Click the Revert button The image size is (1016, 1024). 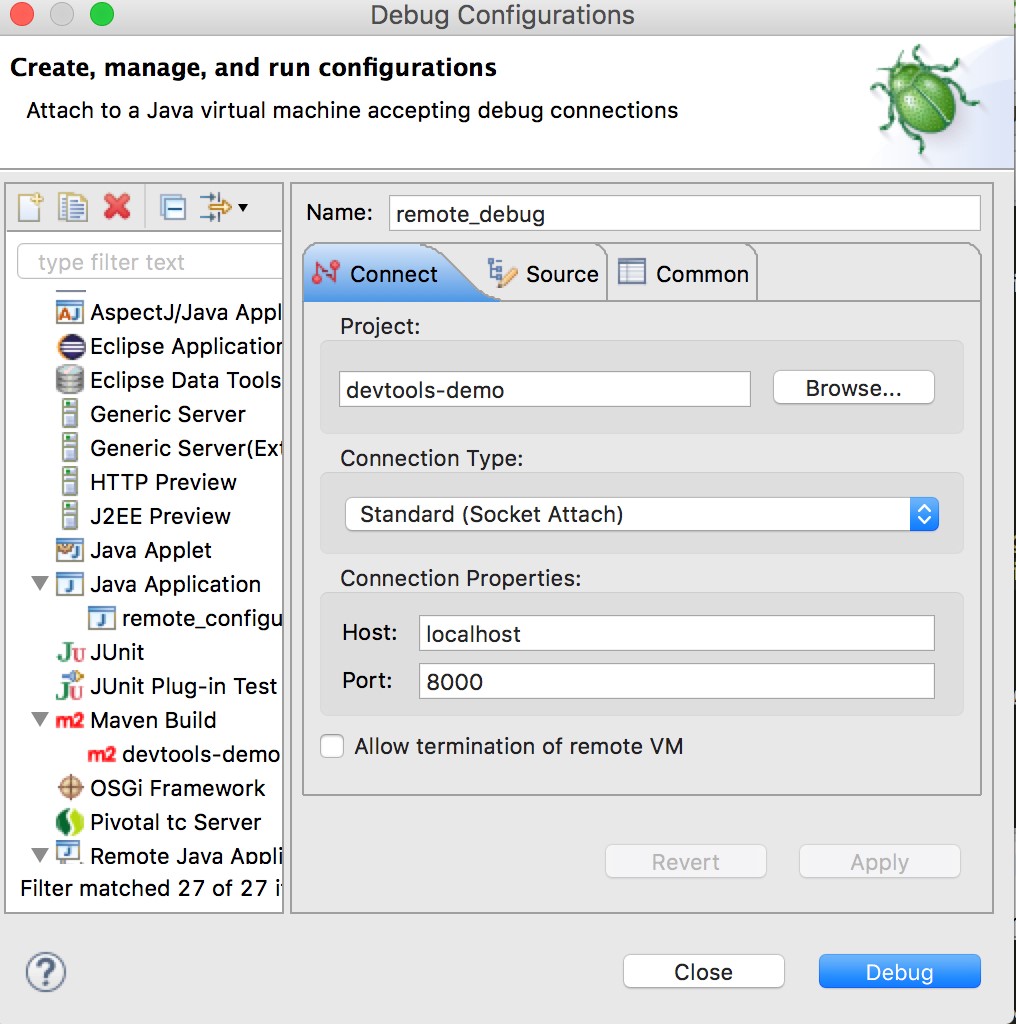tap(686, 862)
